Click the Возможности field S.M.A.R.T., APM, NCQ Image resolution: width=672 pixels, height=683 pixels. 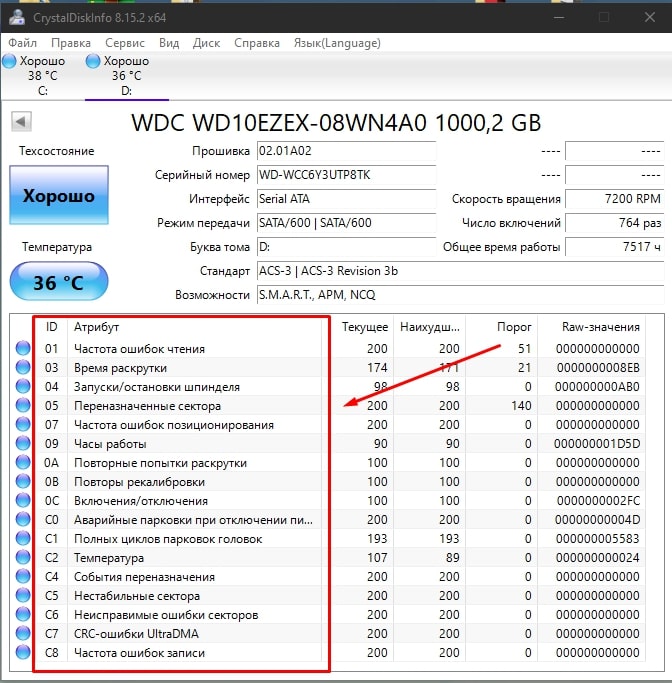click(460, 294)
